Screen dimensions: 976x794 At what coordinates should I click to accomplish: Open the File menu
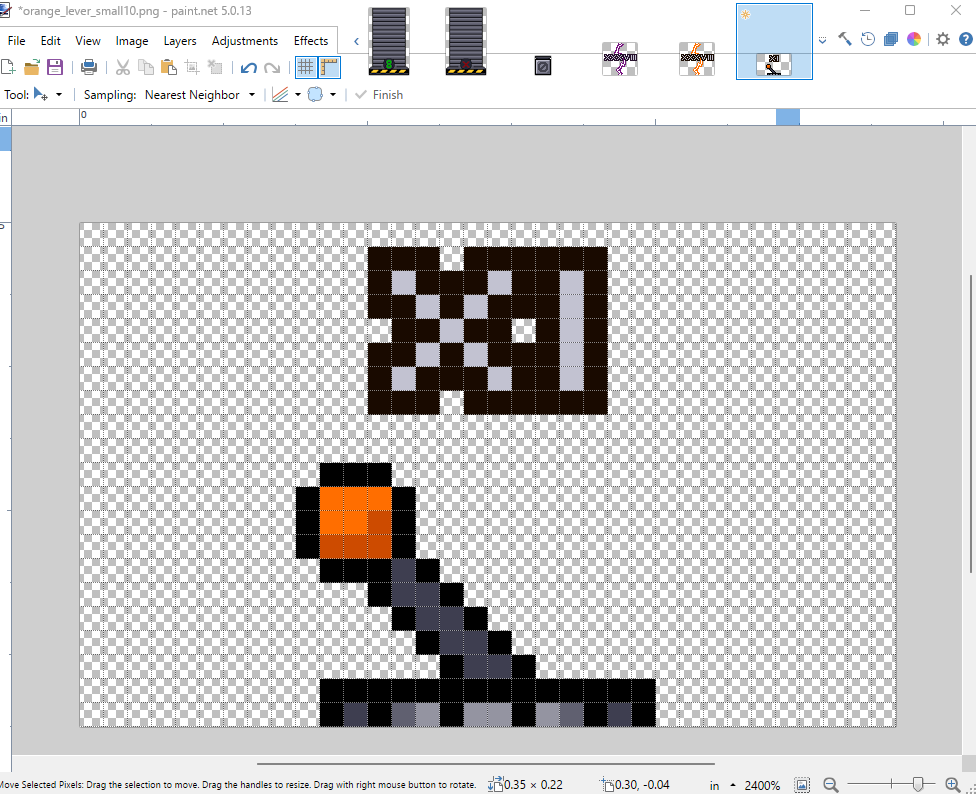(16, 40)
